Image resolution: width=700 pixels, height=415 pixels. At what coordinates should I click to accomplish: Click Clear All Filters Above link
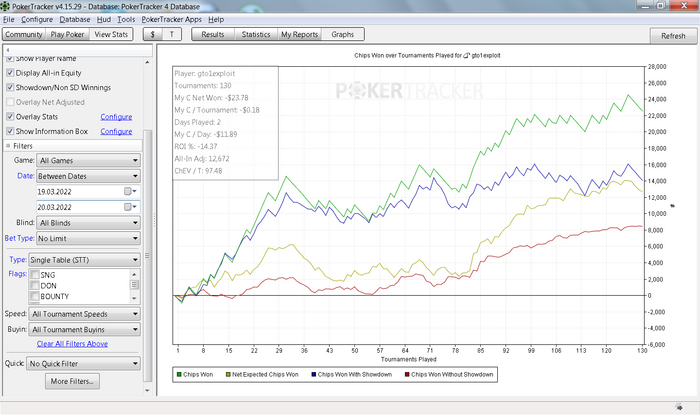pos(72,344)
